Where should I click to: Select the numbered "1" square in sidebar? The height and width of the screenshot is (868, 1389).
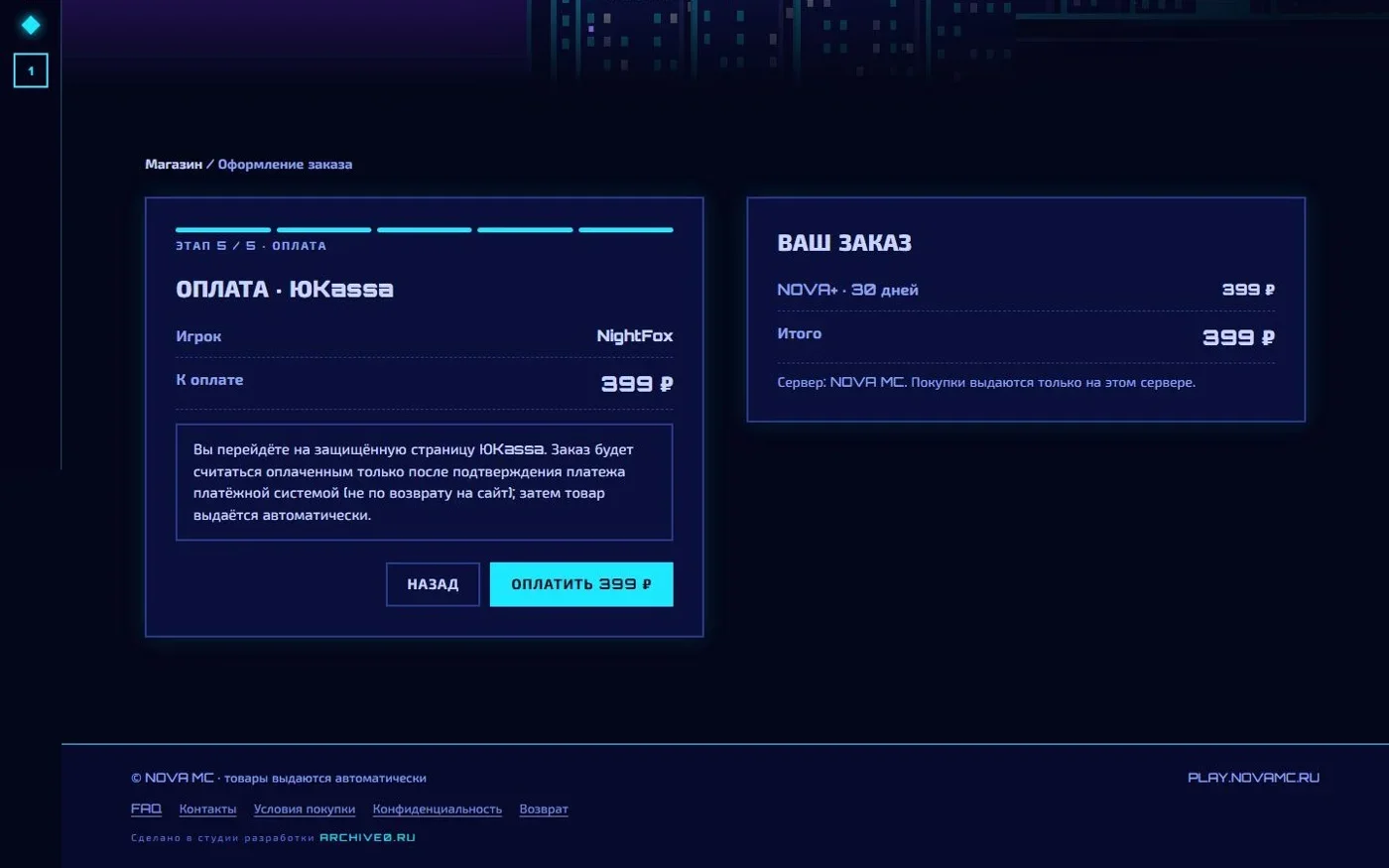[31, 70]
